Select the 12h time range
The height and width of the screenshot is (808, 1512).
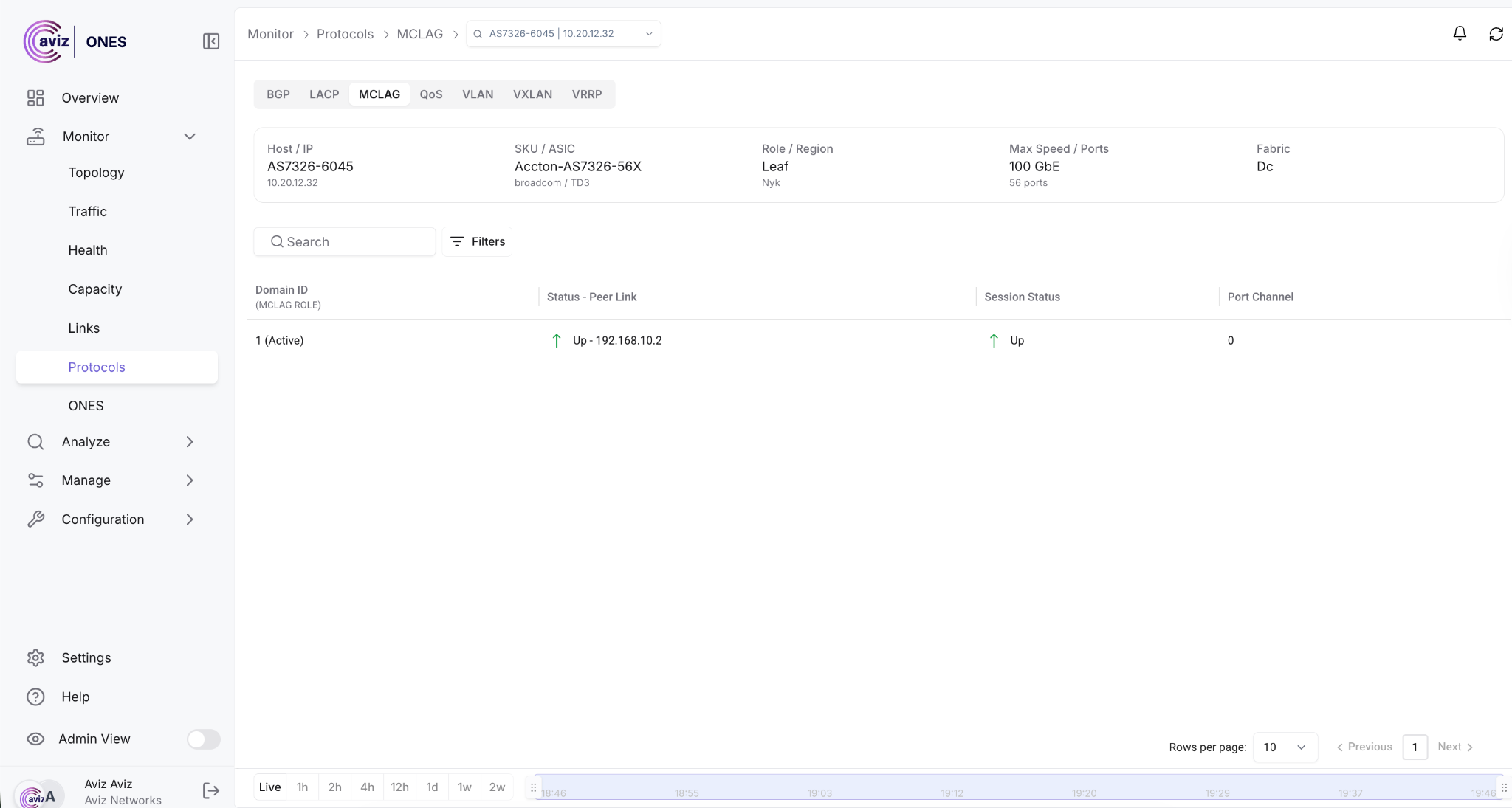[399, 787]
